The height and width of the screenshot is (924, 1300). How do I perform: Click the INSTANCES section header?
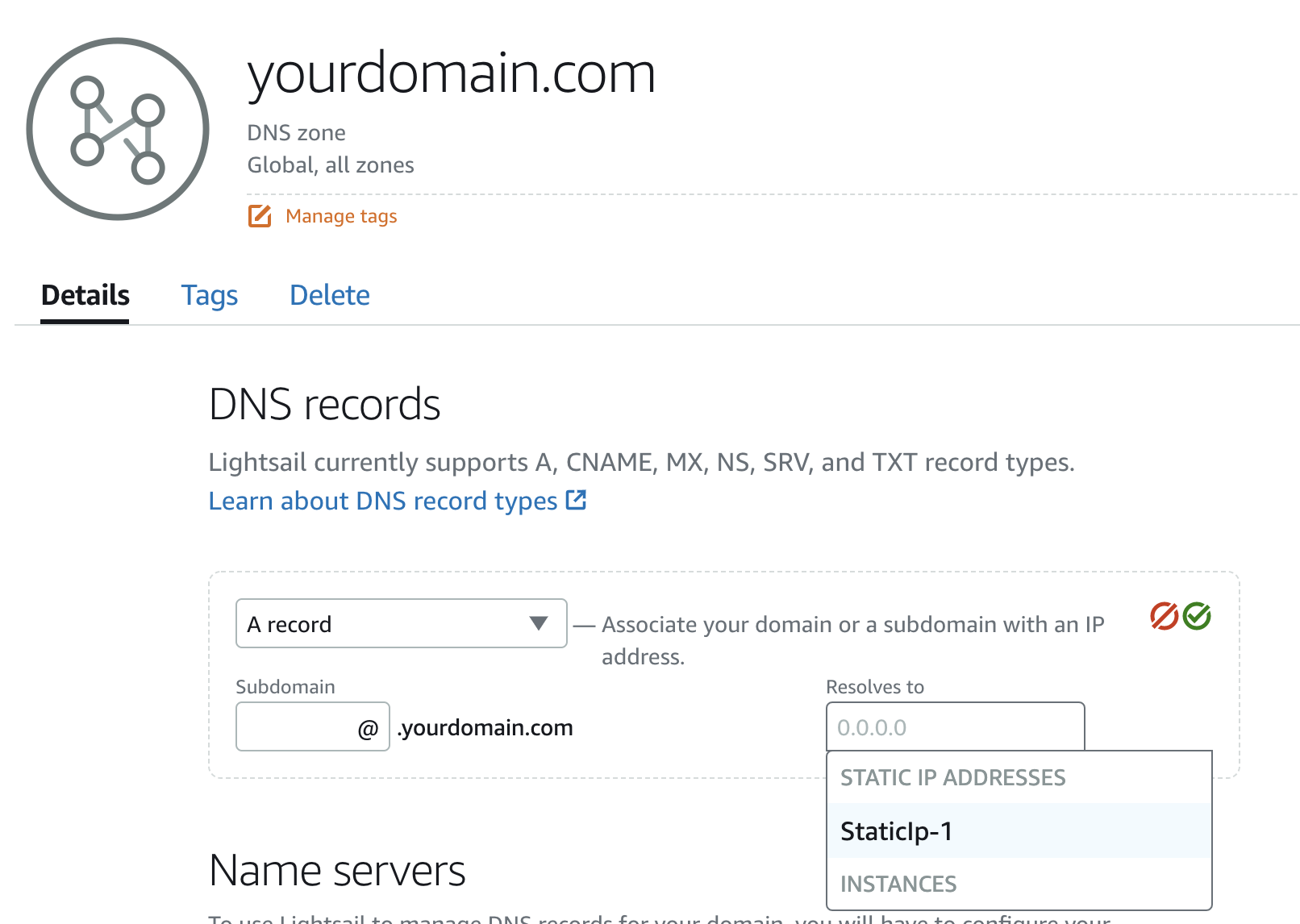click(898, 884)
